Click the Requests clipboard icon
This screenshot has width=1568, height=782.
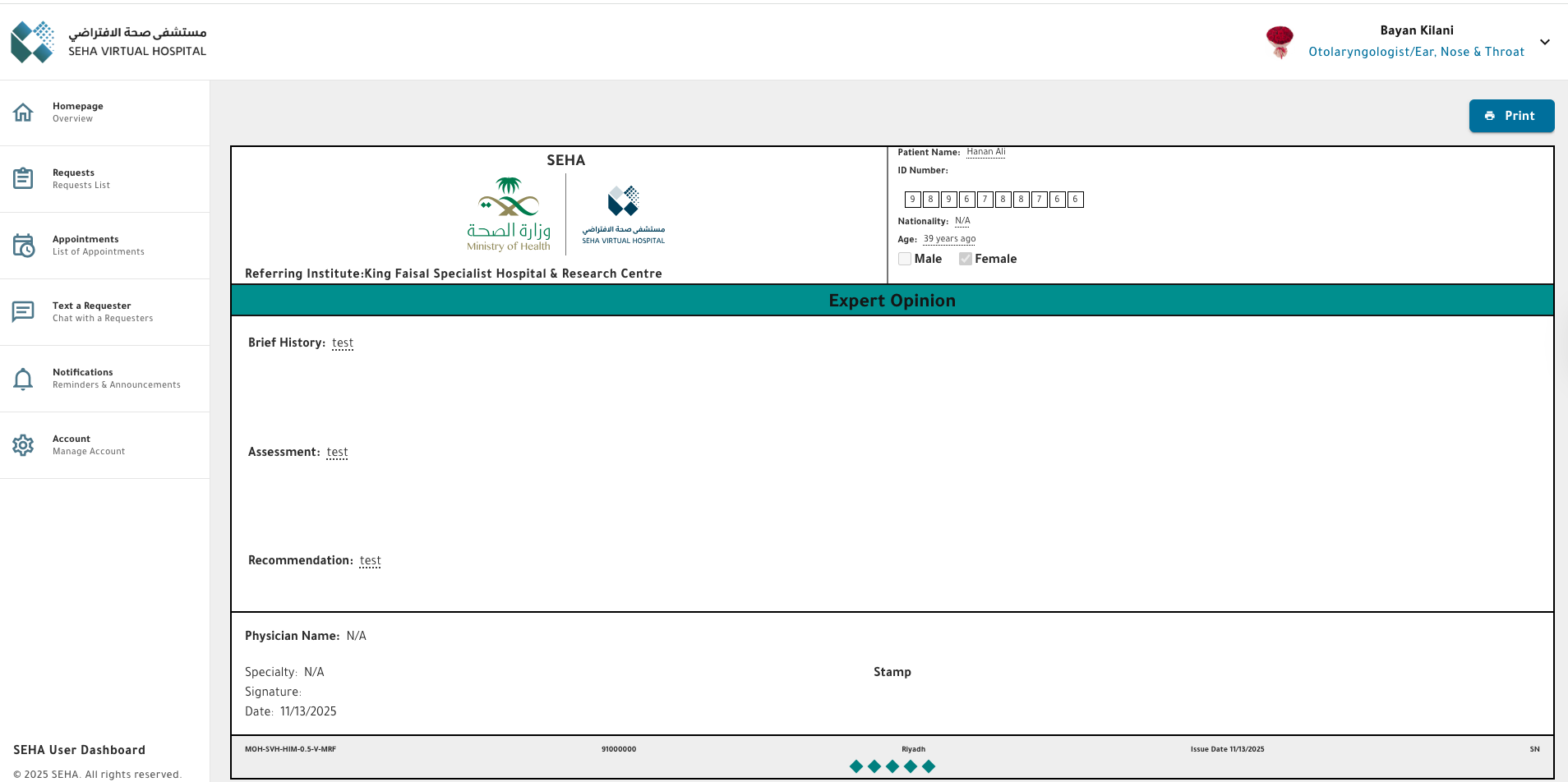[x=23, y=178]
